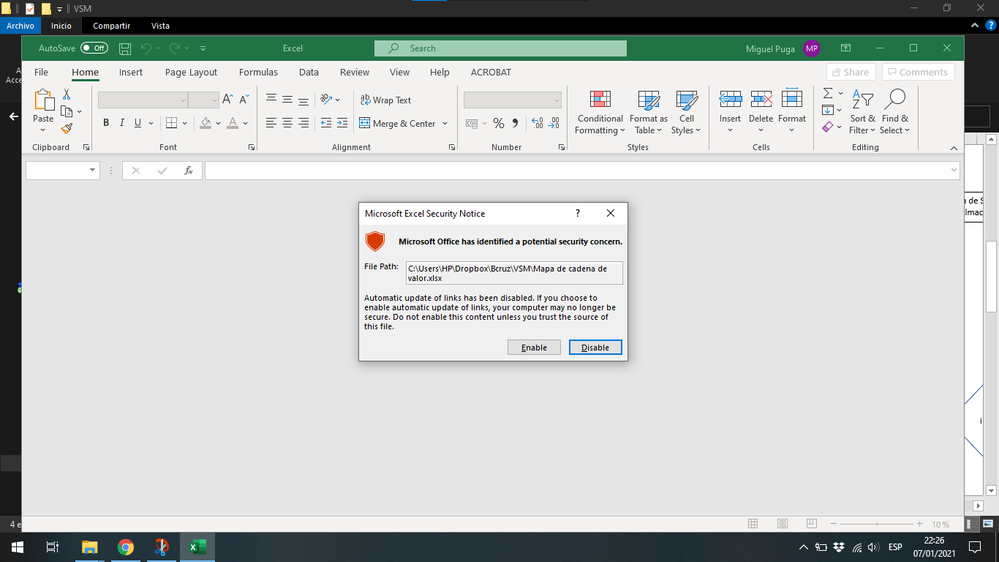The image size is (999, 562).
Task: Click the Share button
Action: click(x=851, y=72)
